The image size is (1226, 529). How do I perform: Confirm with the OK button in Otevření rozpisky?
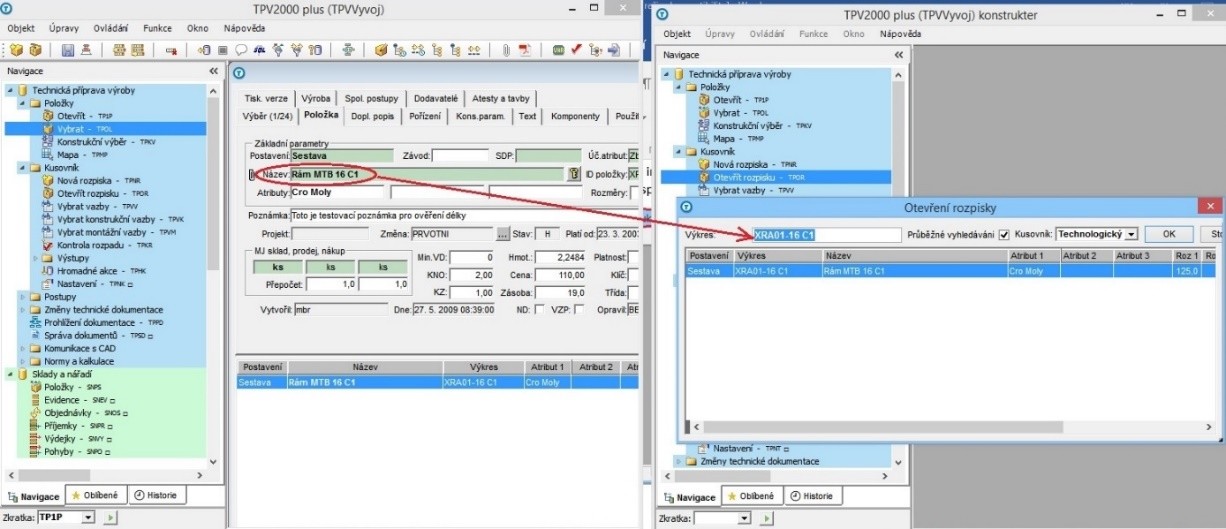click(1169, 234)
